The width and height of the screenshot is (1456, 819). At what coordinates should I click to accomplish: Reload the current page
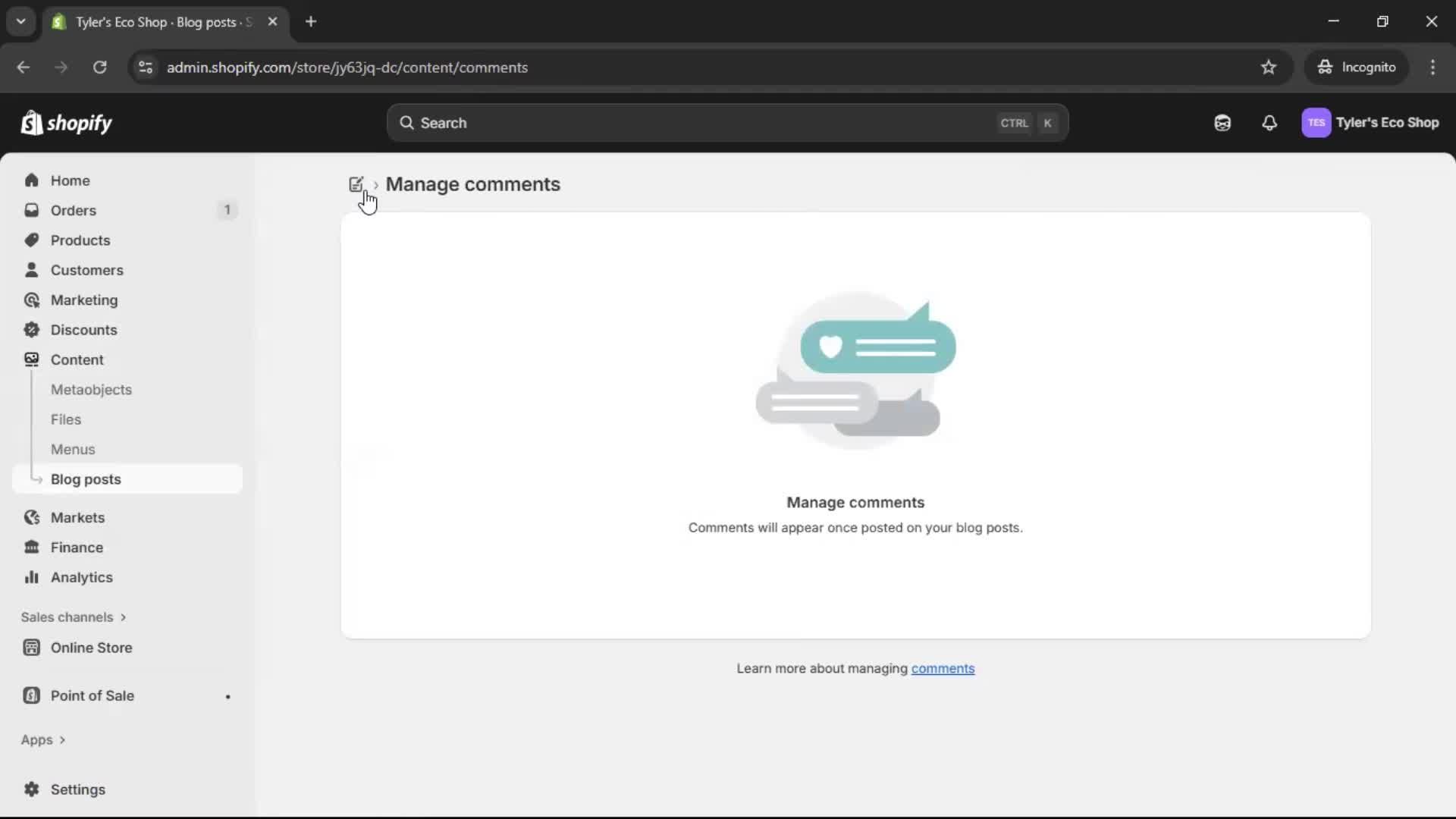click(99, 67)
